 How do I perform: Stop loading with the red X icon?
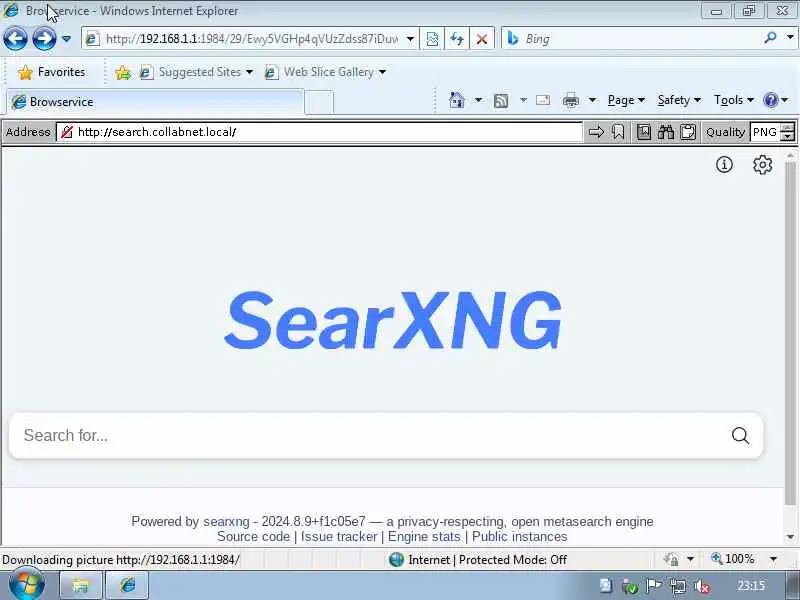click(482, 39)
